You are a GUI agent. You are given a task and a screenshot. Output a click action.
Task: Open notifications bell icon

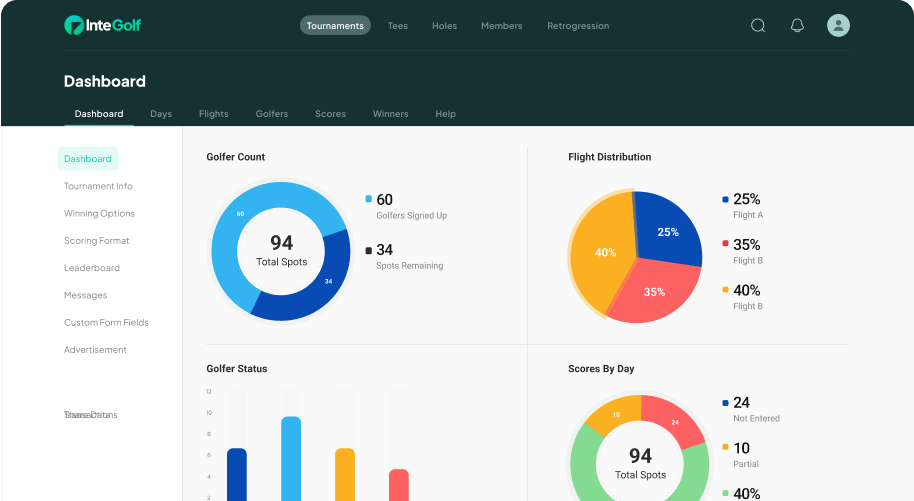(x=797, y=25)
